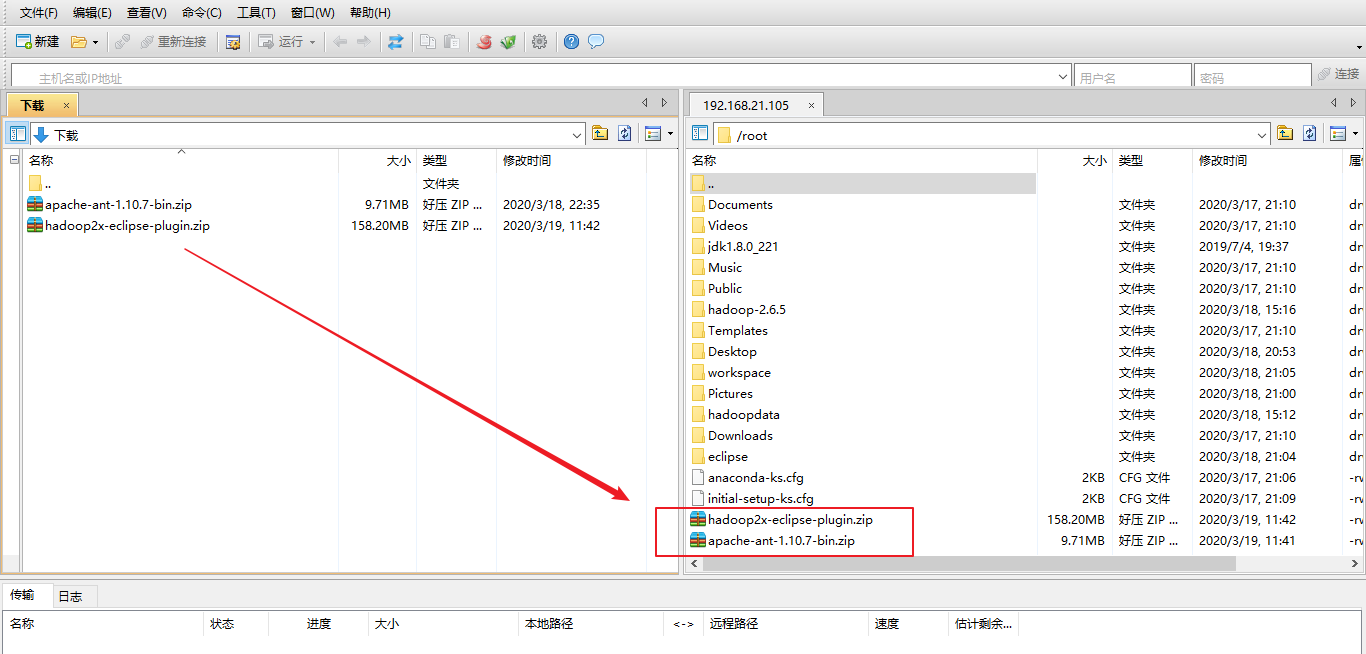Collapse local tree expander beside 名称
Image resolution: width=1366 pixels, height=654 pixels.
coord(14,160)
